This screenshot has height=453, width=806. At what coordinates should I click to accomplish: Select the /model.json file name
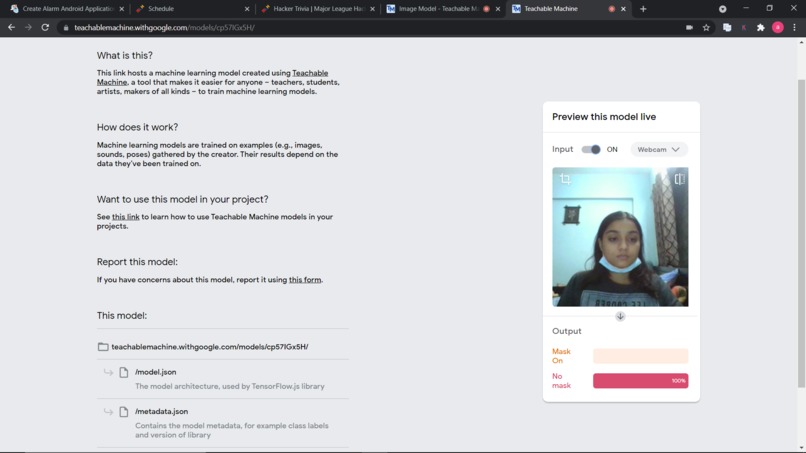(156, 372)
